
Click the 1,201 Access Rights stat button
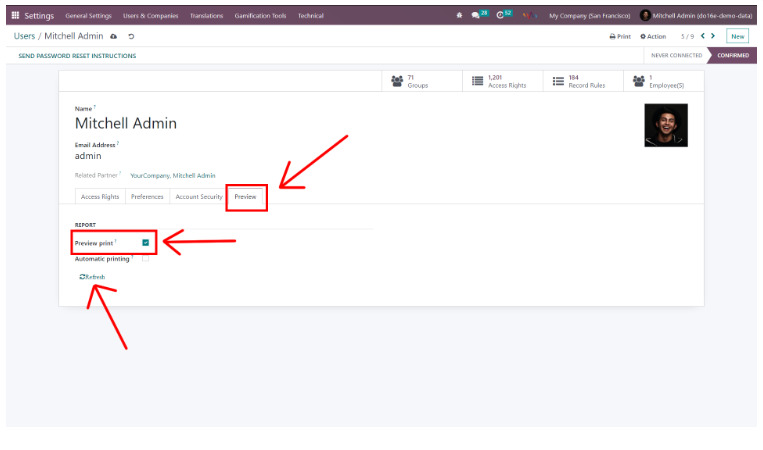pos(501,81)
